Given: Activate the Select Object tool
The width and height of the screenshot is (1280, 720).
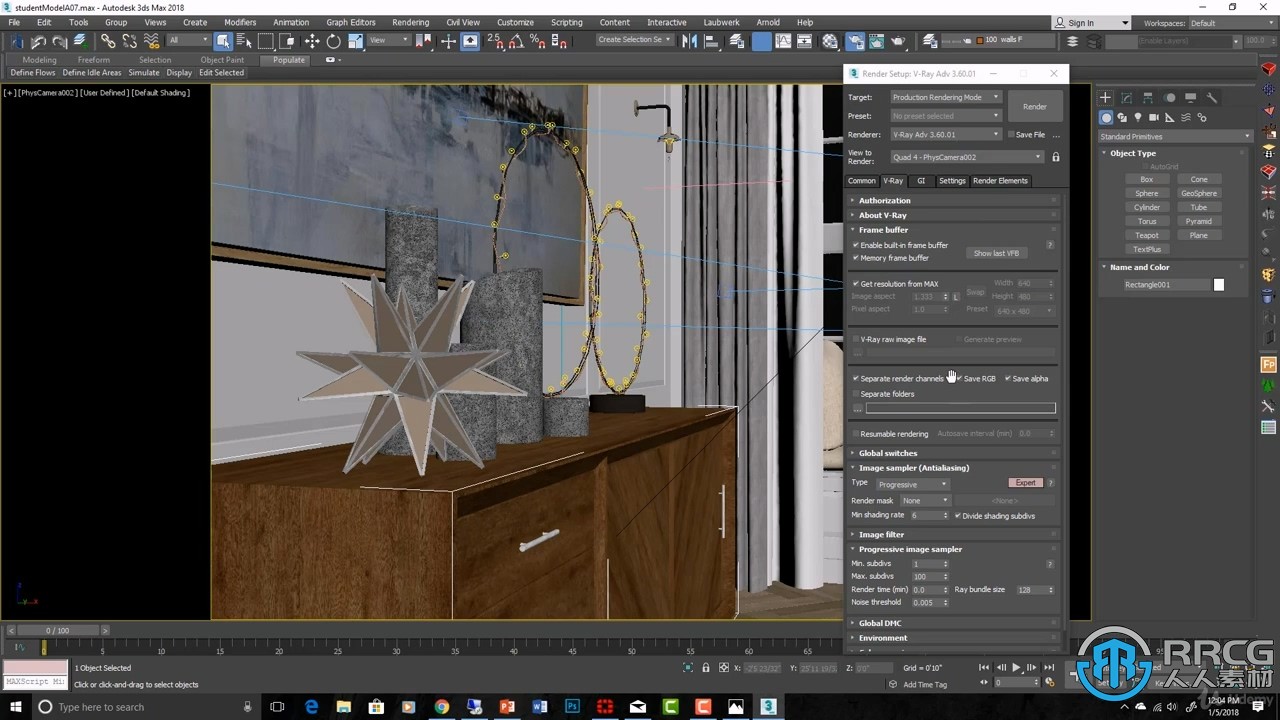Looking at the screenshot, I should 223,41.
